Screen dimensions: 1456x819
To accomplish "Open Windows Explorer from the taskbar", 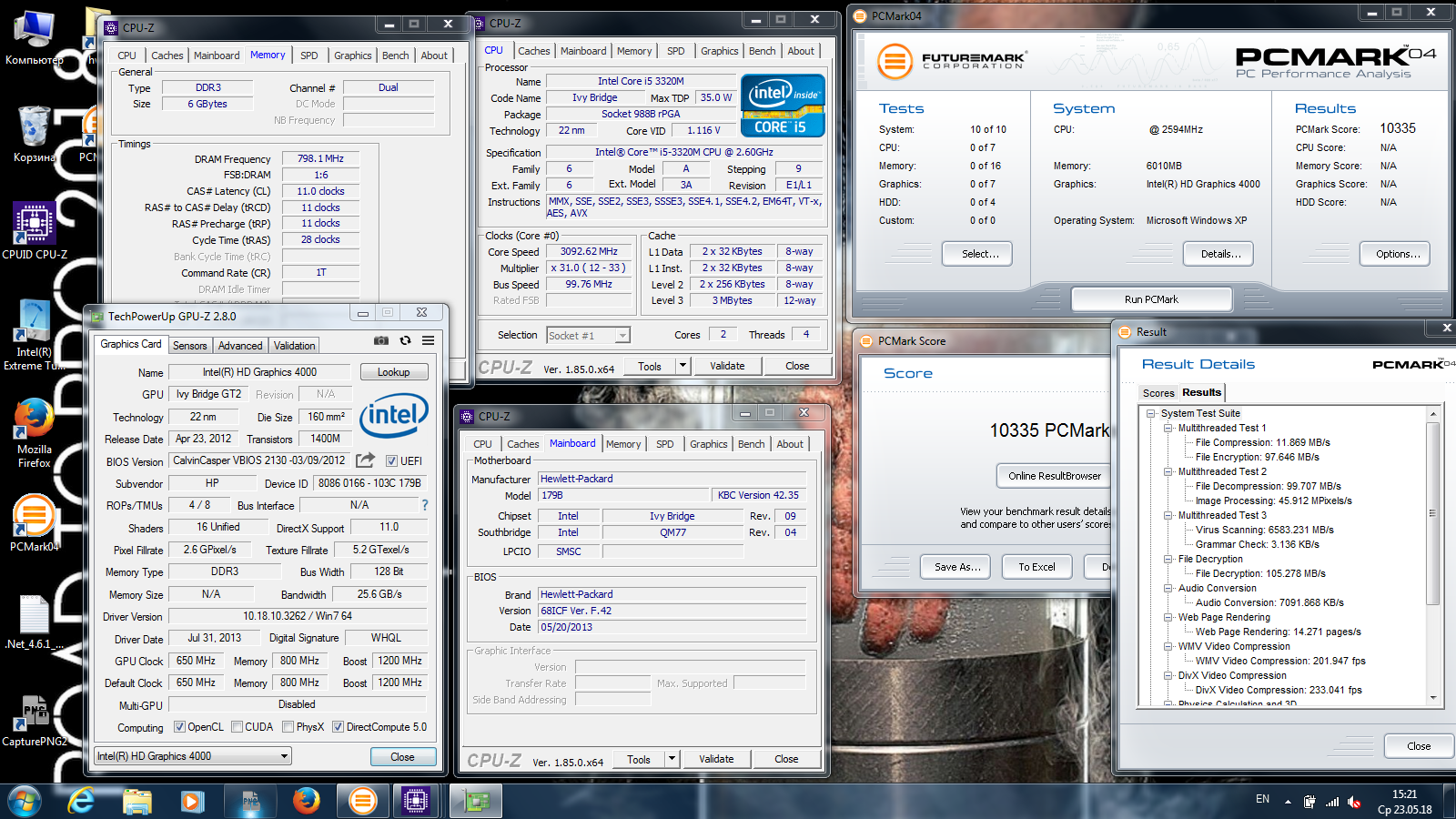I will 136,801.
